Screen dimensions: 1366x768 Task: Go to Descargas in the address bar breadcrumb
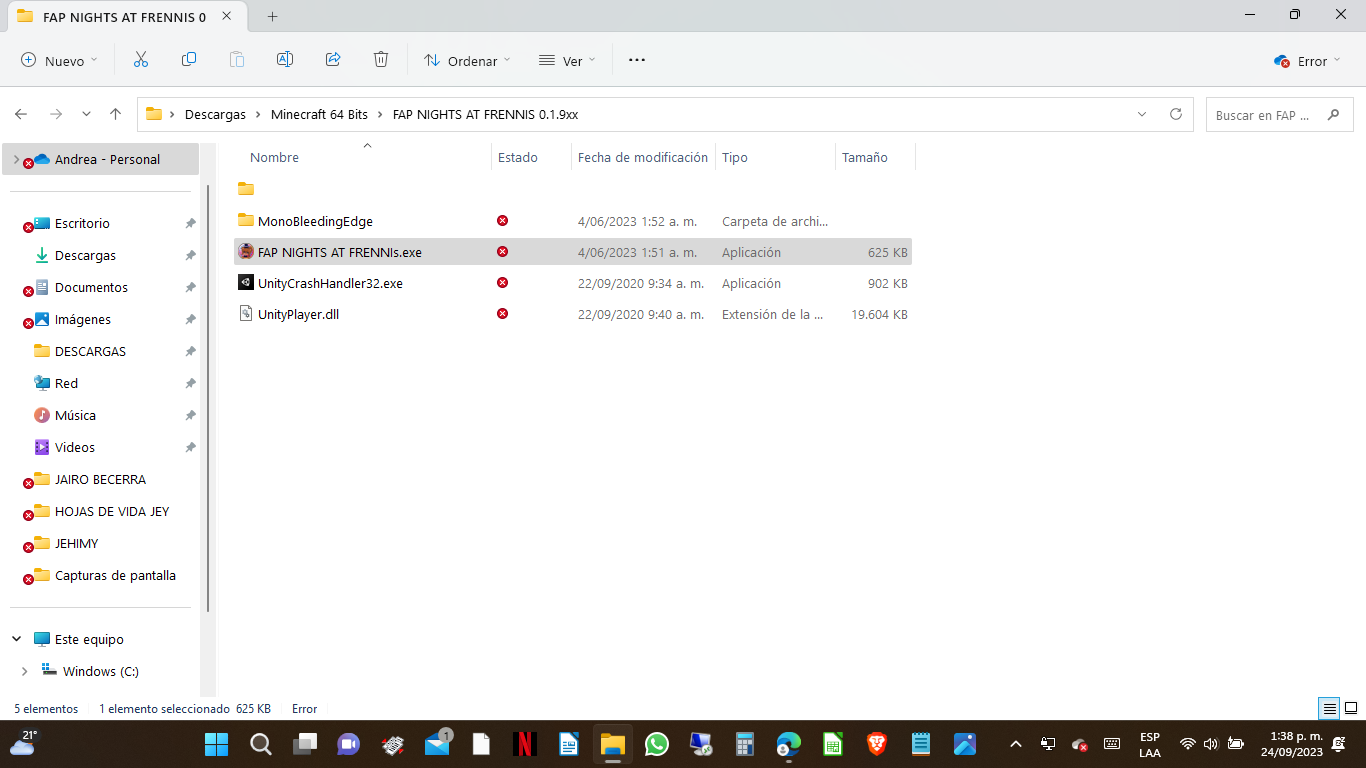(215, 114)
